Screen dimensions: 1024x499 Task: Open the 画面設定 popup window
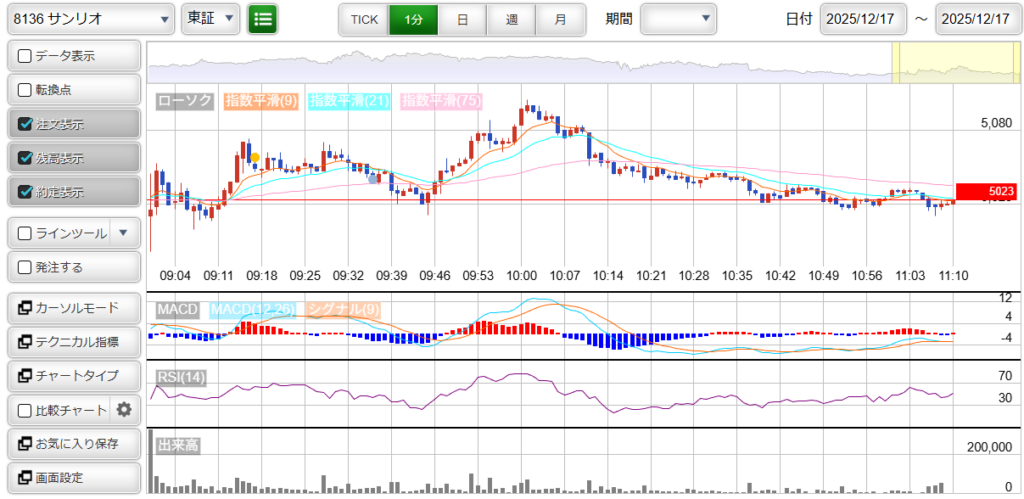pyautogui.click(x=72, y=477)
